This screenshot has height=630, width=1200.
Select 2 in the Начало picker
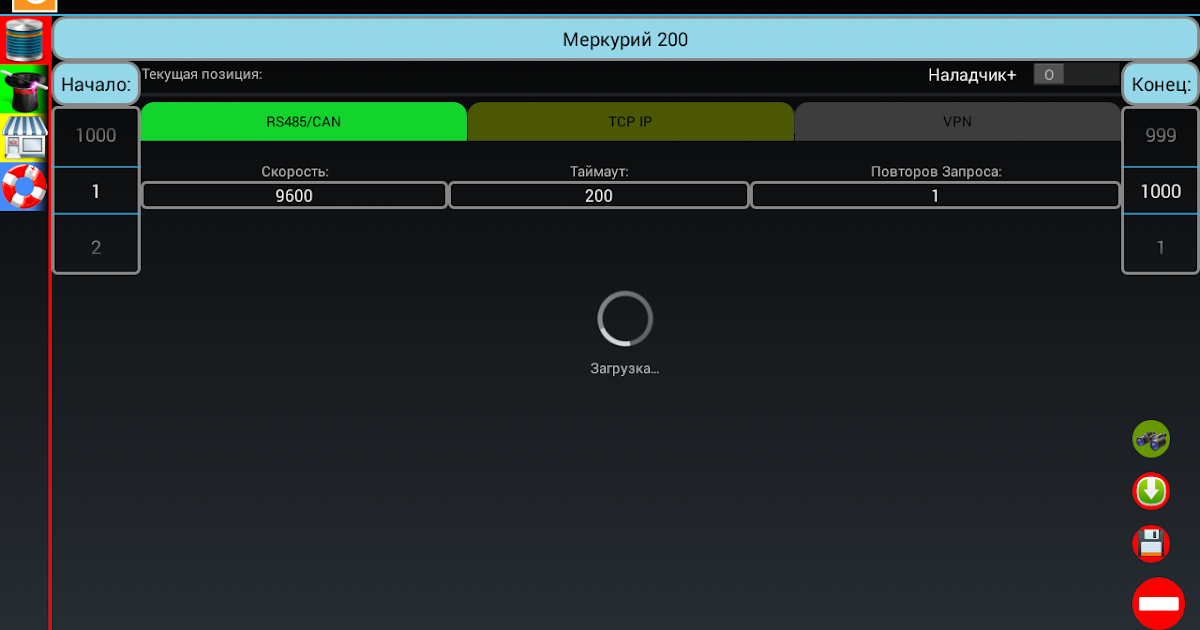[x=96, y=247]
